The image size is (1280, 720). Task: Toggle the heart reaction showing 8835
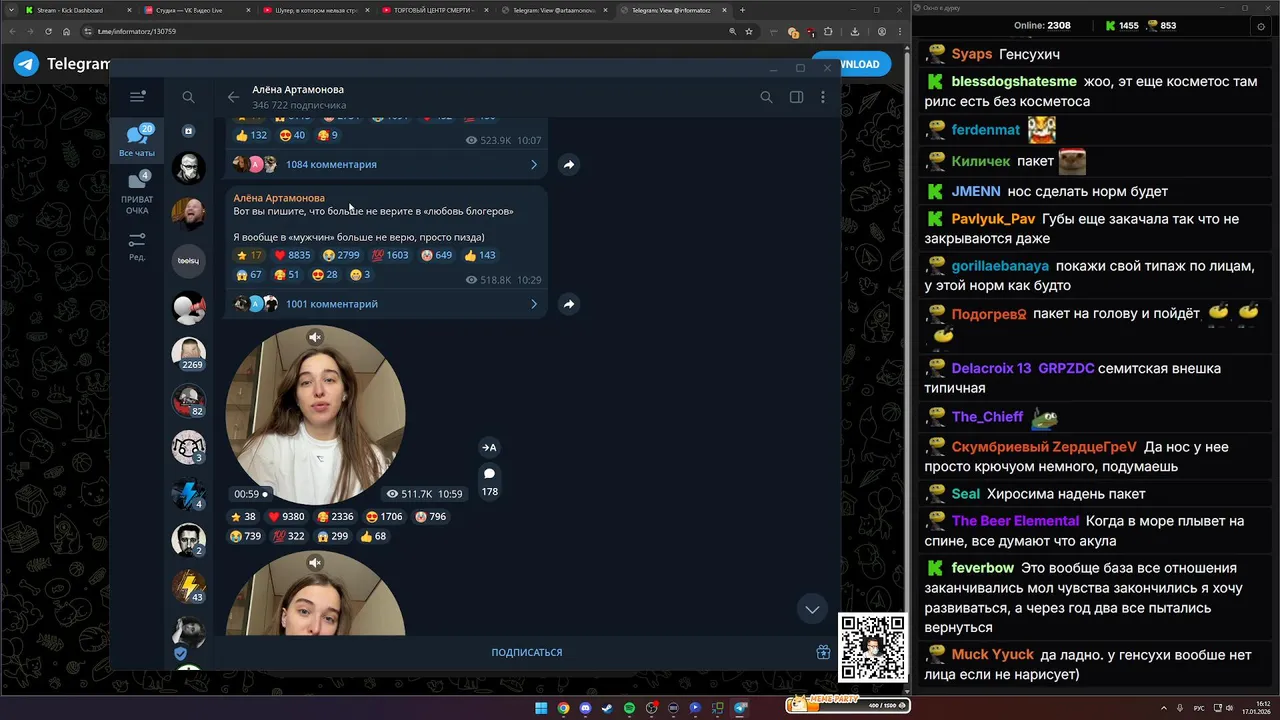[293, 255]
